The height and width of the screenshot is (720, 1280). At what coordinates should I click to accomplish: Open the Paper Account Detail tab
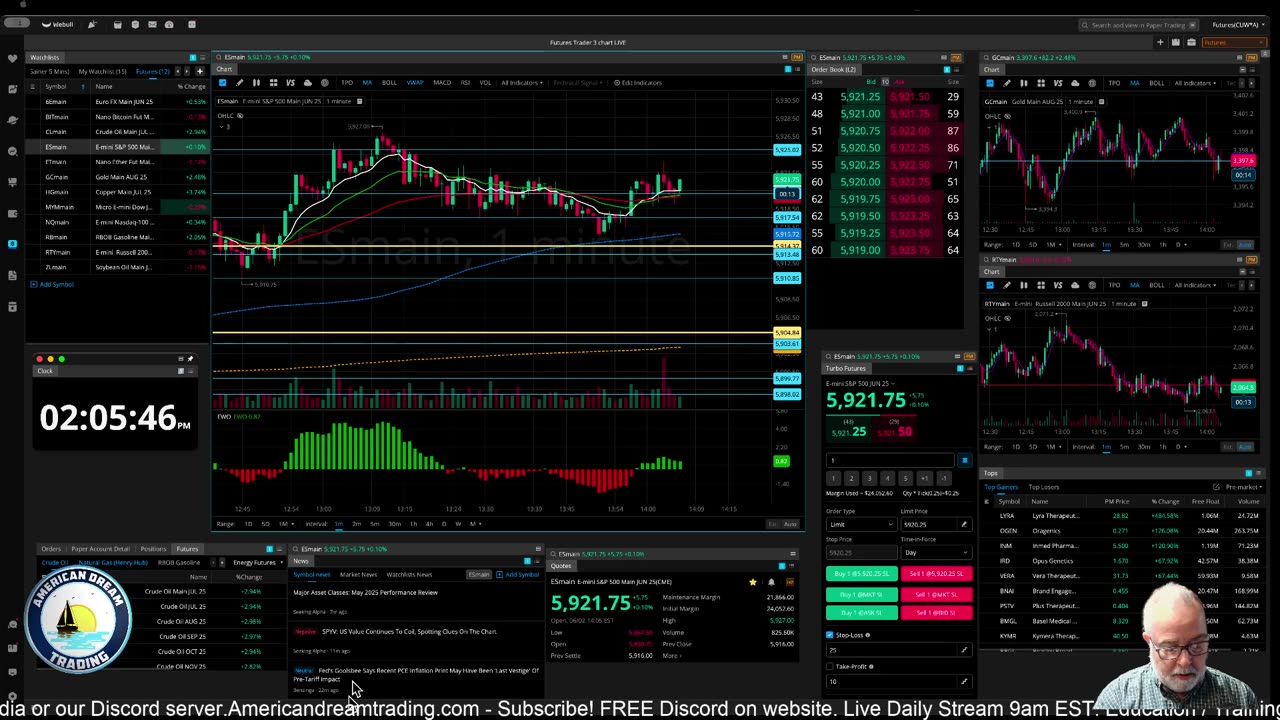click(100, 549)
